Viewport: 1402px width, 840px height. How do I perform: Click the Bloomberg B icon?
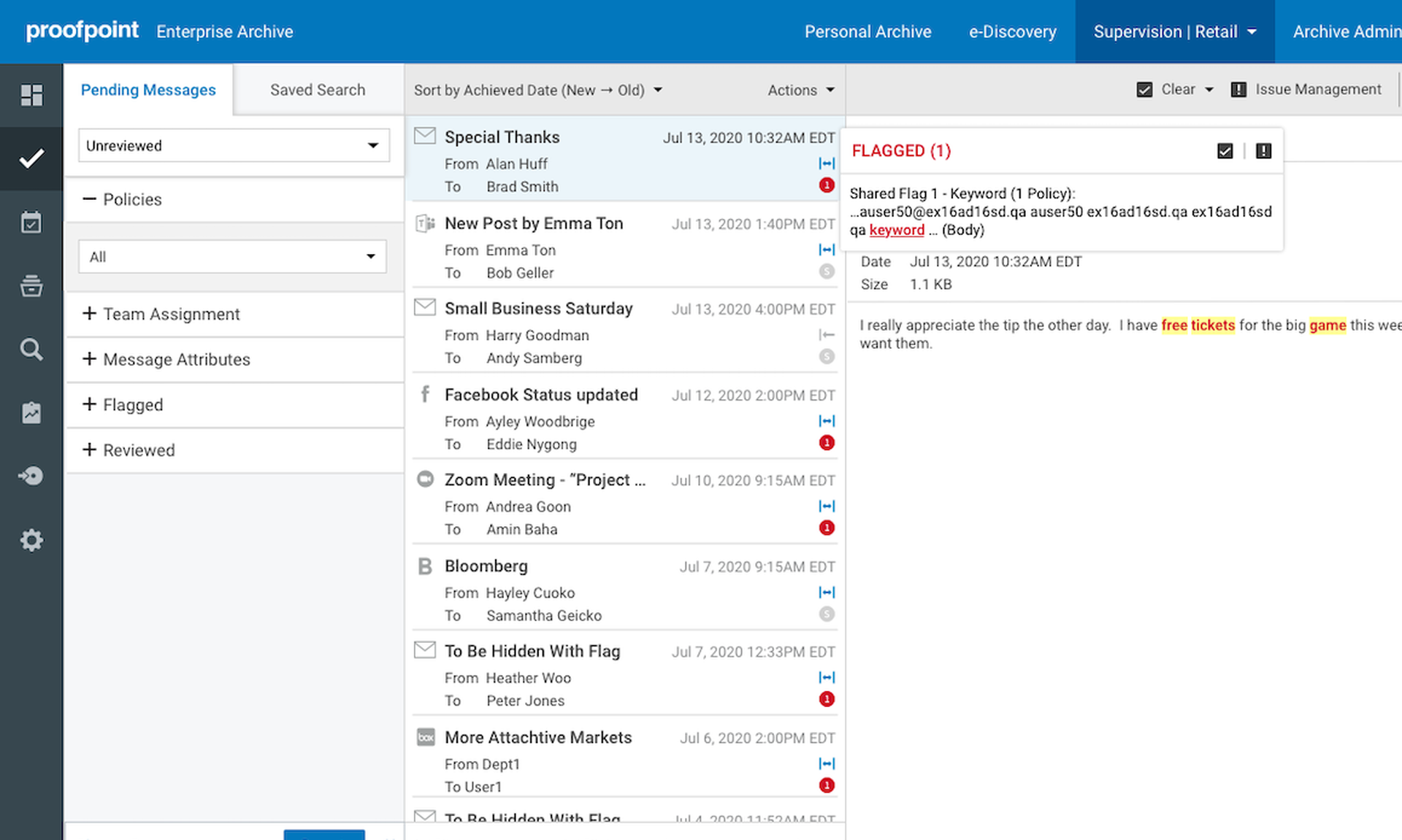pyautogui.click(x=425, y=566)
